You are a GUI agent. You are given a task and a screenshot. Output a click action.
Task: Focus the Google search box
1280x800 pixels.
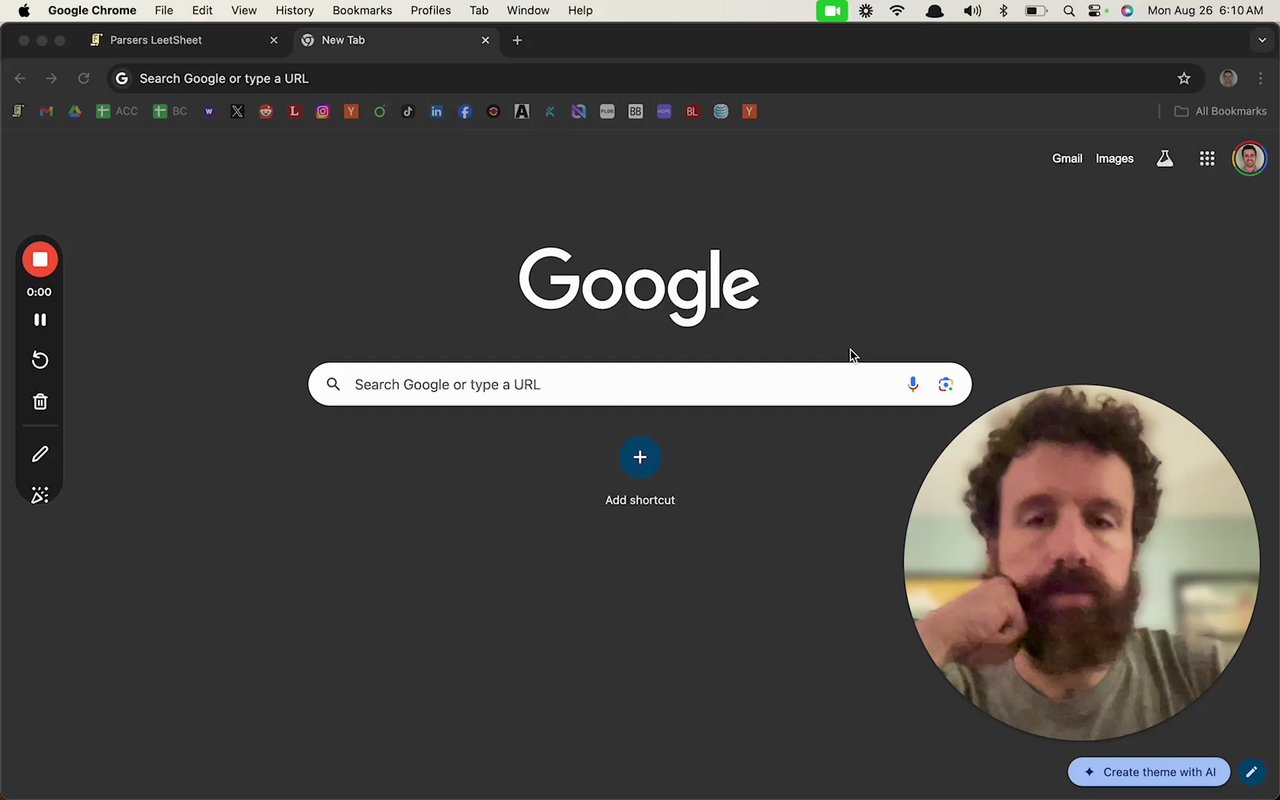tap(640, 385)
